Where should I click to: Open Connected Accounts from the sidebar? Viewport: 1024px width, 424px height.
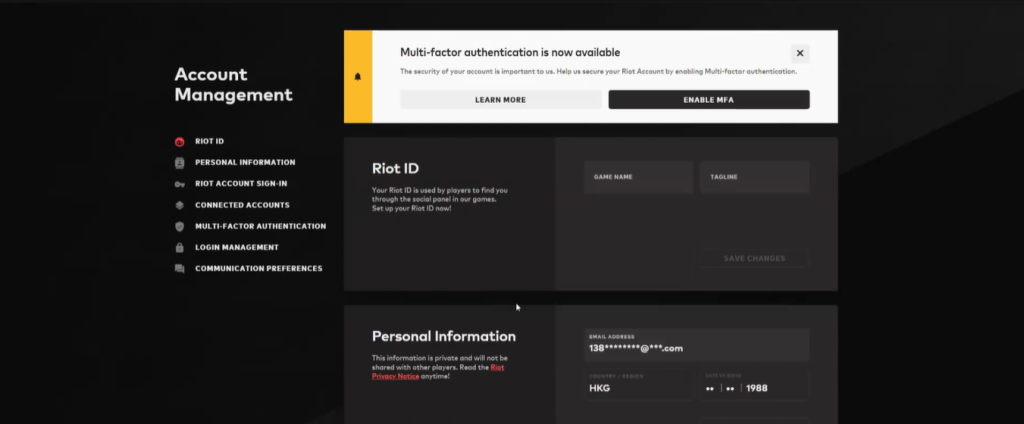[x=242, y=205]
